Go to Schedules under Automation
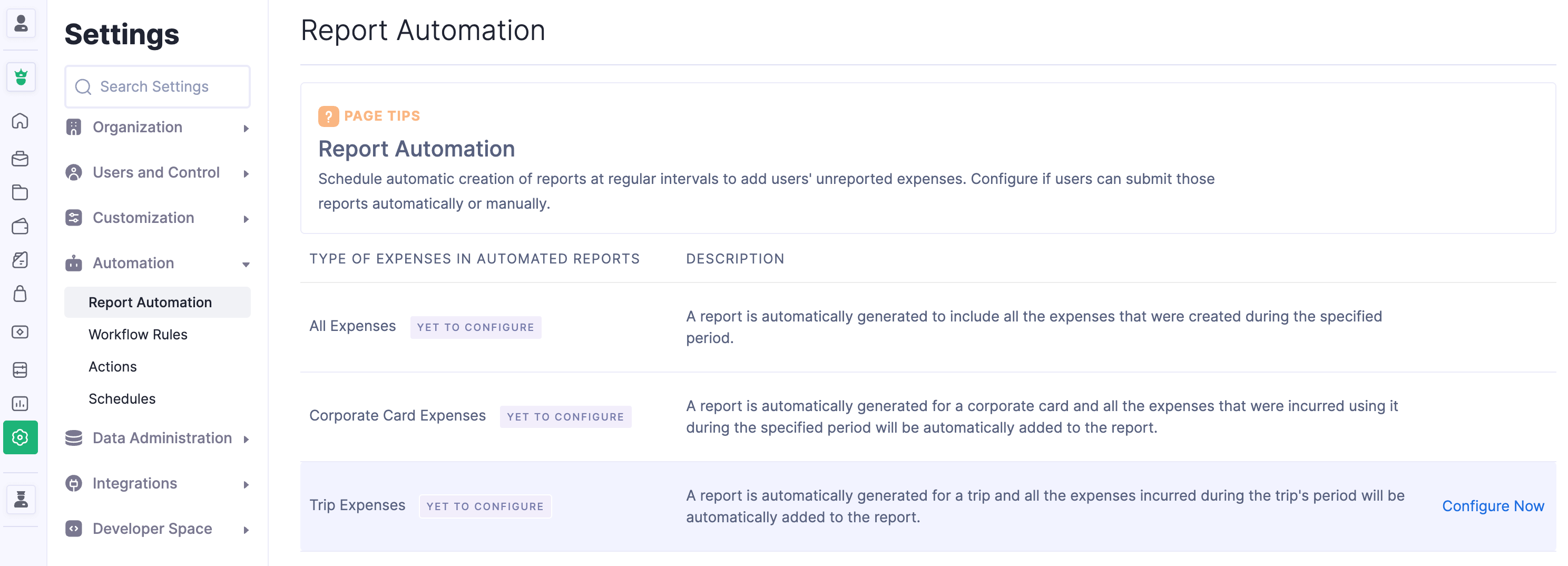The width and height of the screenshot is (1568, 566). 122,398
